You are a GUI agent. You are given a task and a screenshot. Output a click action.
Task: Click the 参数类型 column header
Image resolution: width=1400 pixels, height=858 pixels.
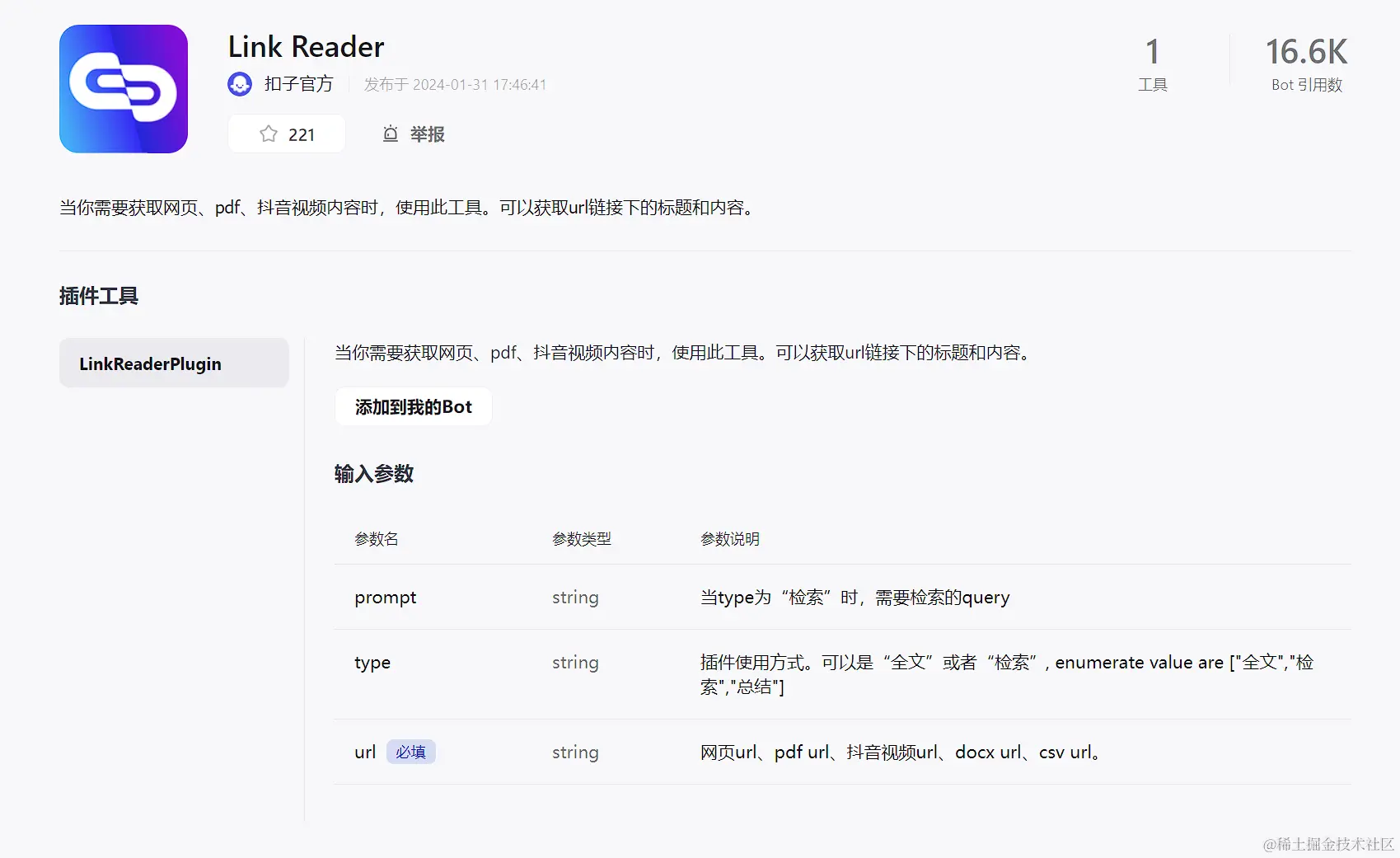click(x=582, y=539)
